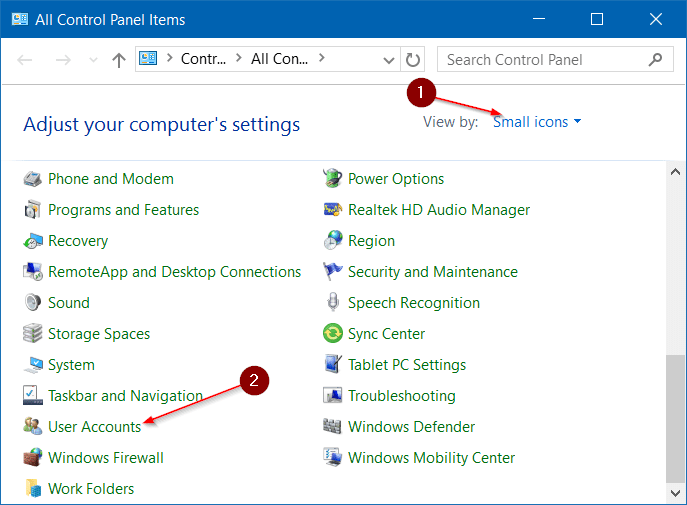The height and width of the screenshot is (505, 687).
Task: Open the Security and Maintenance link
Action: (433, 272)
